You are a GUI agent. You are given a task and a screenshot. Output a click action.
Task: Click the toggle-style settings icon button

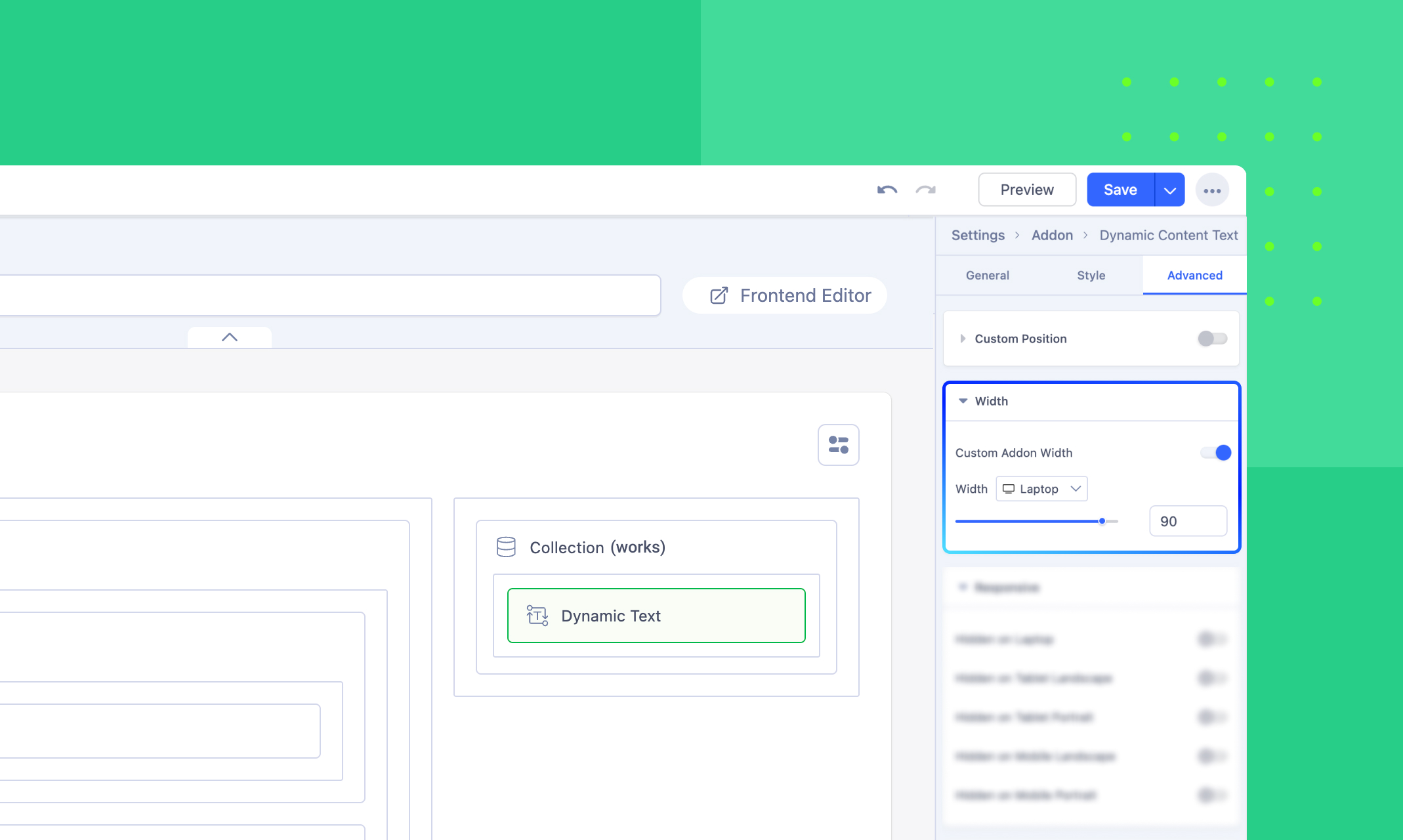tap(838, 445)
